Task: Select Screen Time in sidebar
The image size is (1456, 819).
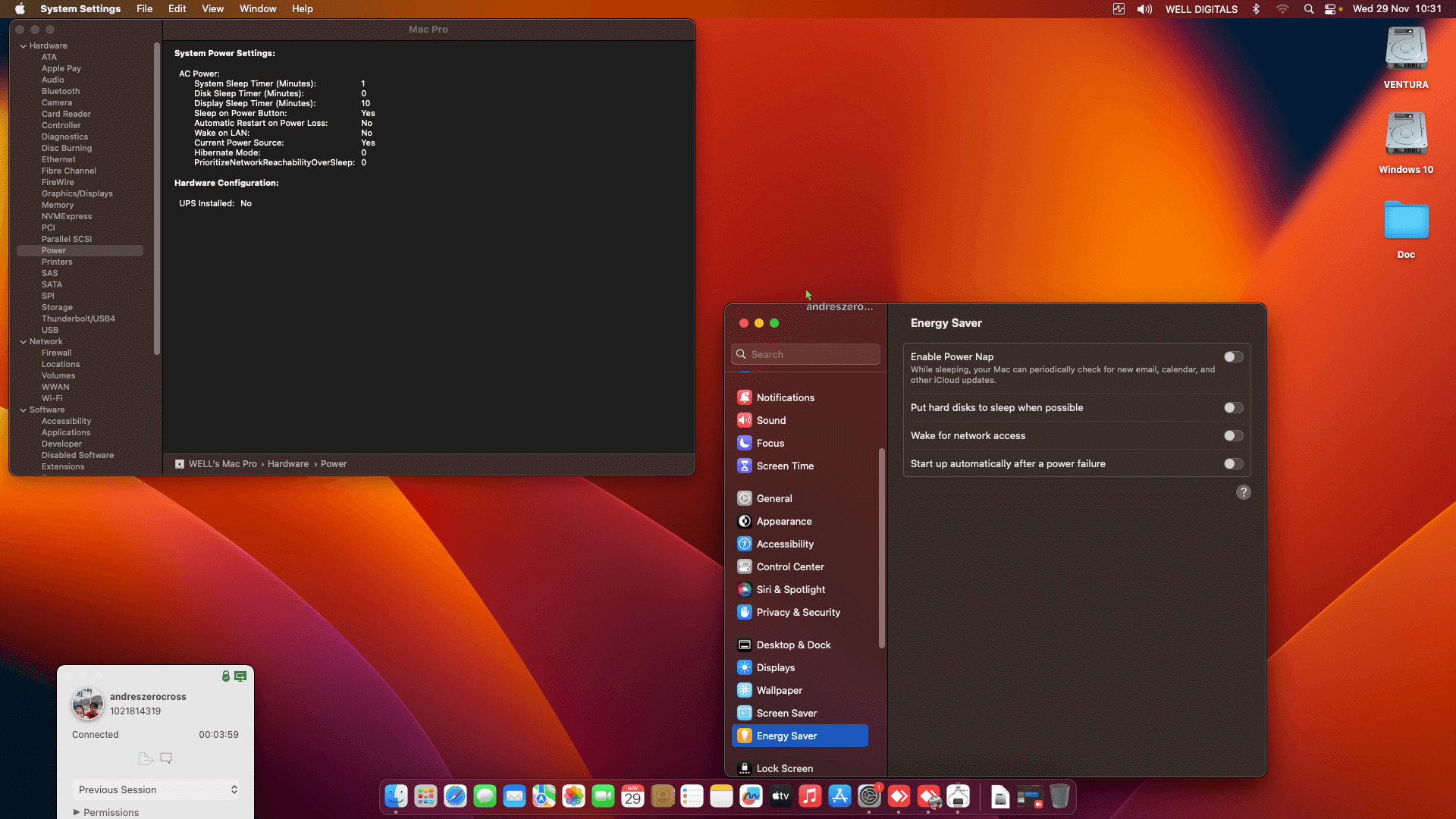Action: [784, 466]
